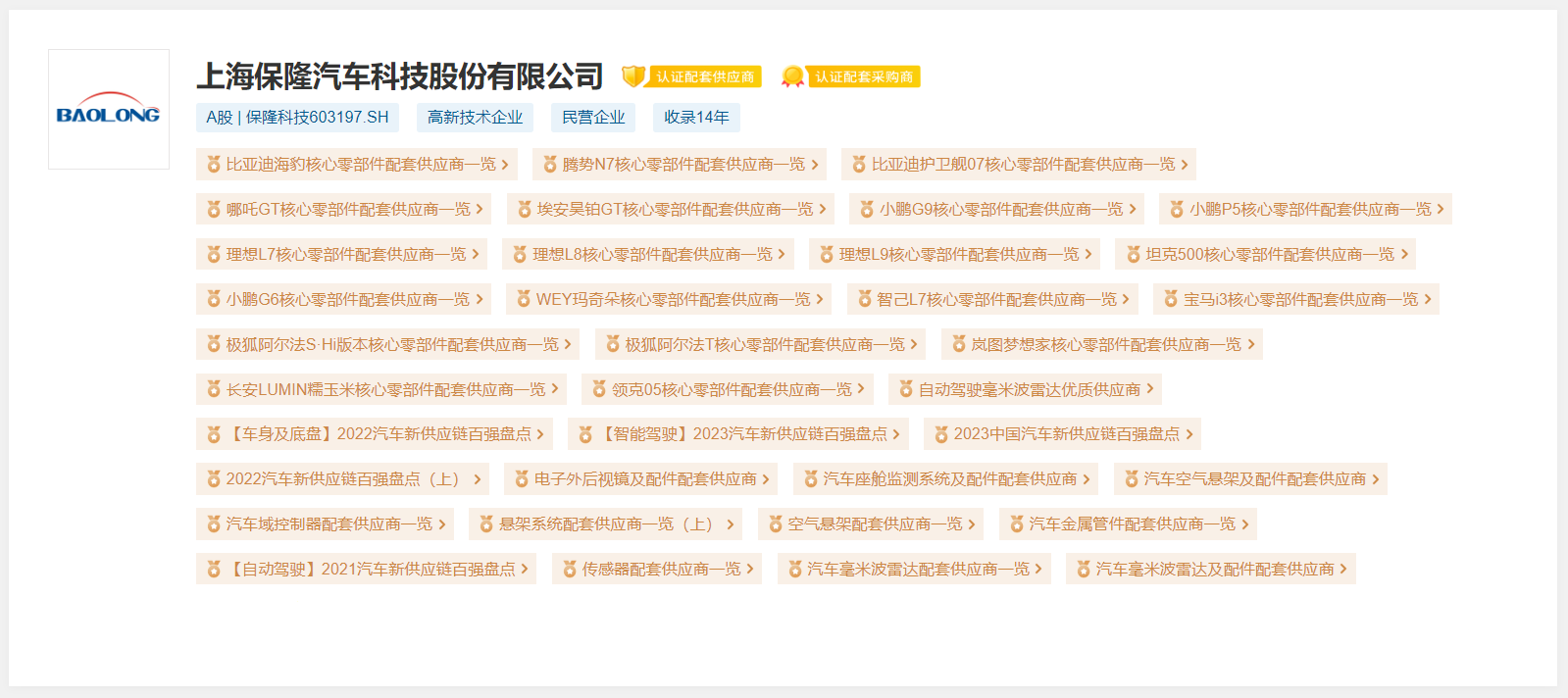Click medal icon beside 极狐阿尔法T核心零部件

click(x=613, y=344)
